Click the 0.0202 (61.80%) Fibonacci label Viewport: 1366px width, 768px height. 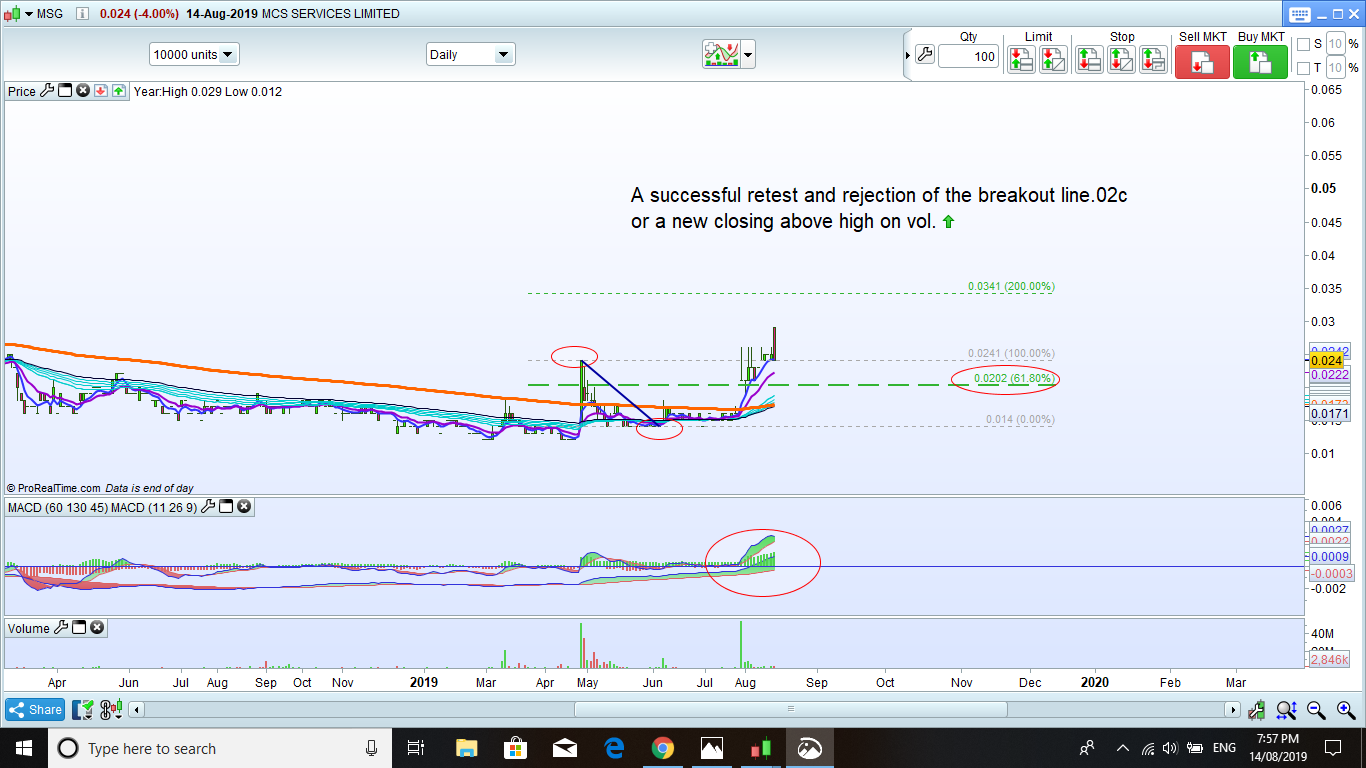pos(1013,379)
